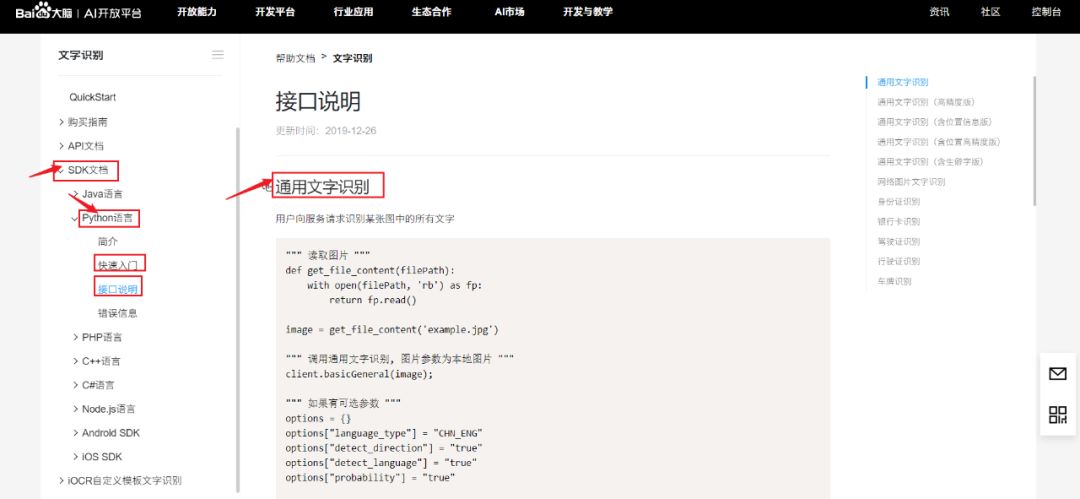Open 快速入门 under Python语言
The height and width of the screenshot is (499, 1080).
[x=118, y=265]
